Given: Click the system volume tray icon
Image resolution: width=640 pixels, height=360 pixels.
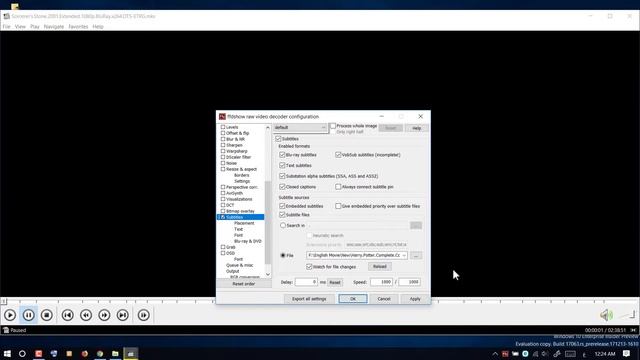Looking at the screenshot, I should (x=545, y=354).
